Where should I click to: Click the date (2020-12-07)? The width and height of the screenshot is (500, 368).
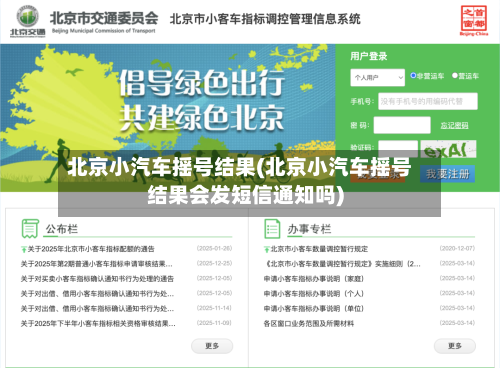pyautogui.click(x=457, y=248)
